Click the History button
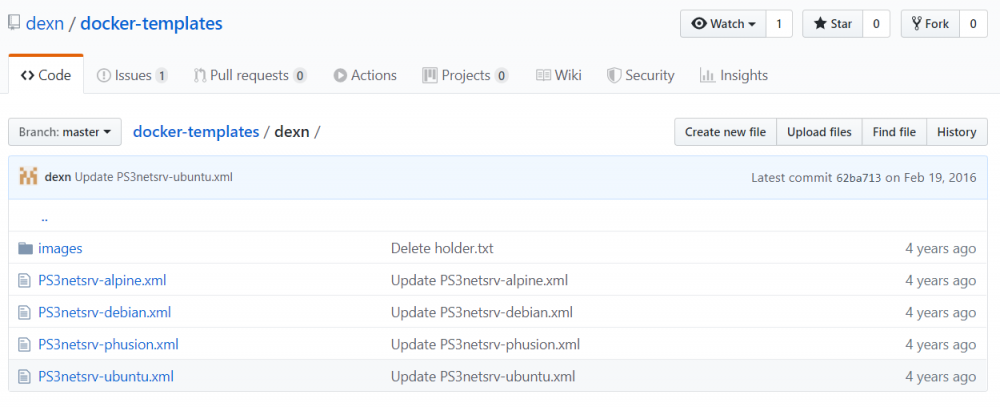 pyautogui.click(x=957, y=132)
